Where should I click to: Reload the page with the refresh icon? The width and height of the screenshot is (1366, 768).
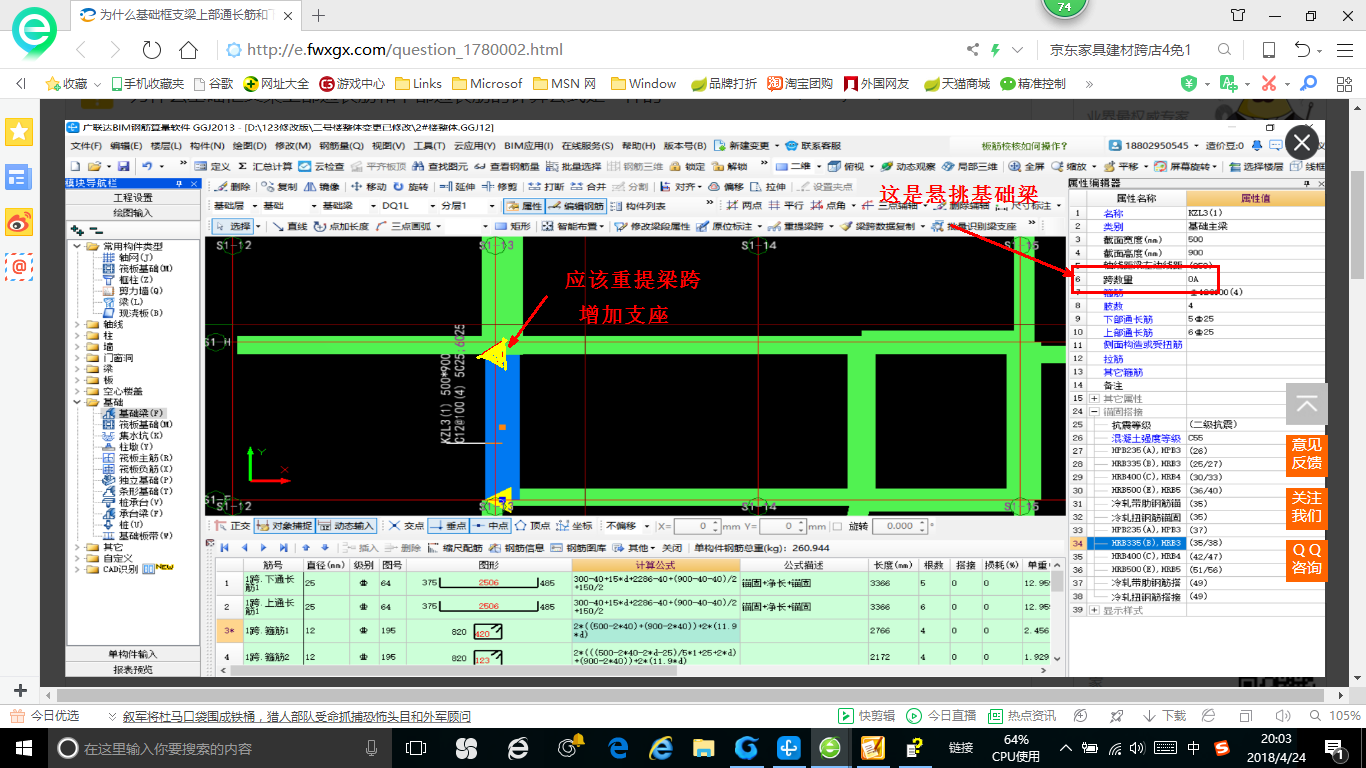click(152, 50)
